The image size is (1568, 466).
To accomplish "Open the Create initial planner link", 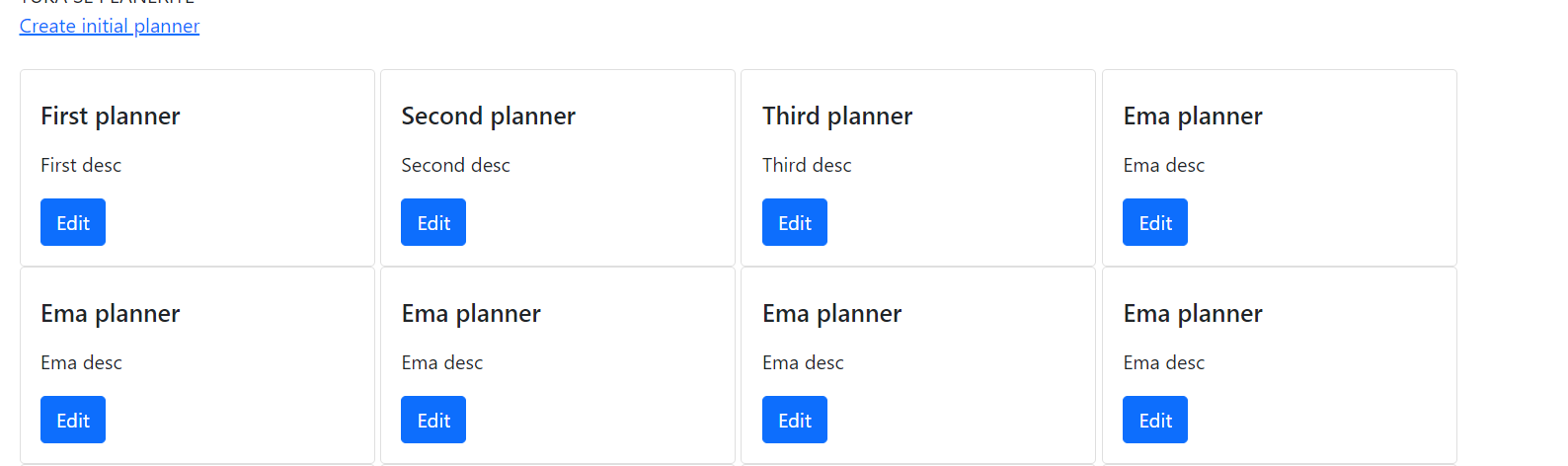I will [110, 27].
